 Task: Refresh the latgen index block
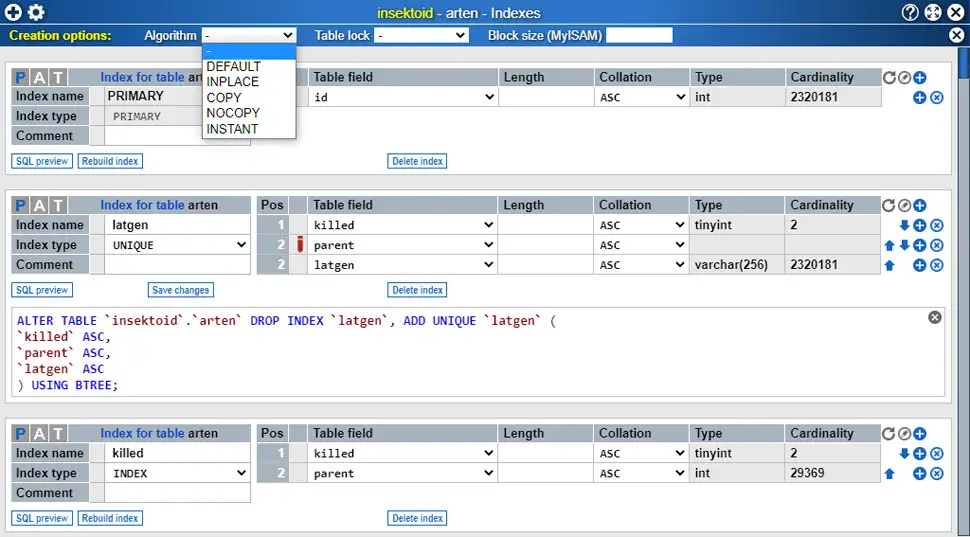coord(889,205)
